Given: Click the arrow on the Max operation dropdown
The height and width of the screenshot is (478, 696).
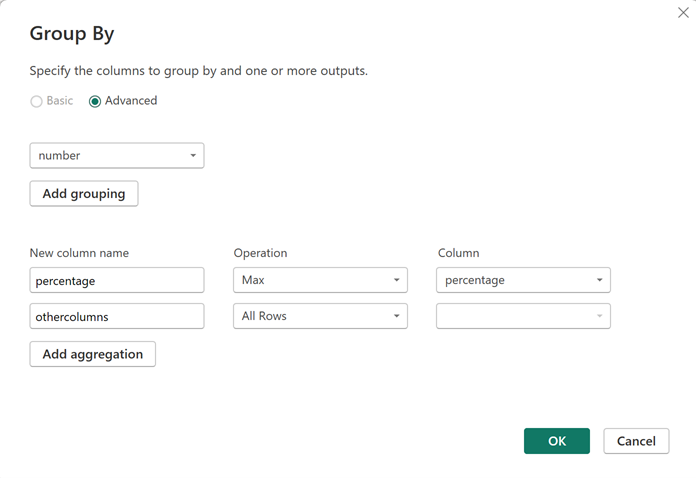Looking at the screenshot, I should point(396,281).
